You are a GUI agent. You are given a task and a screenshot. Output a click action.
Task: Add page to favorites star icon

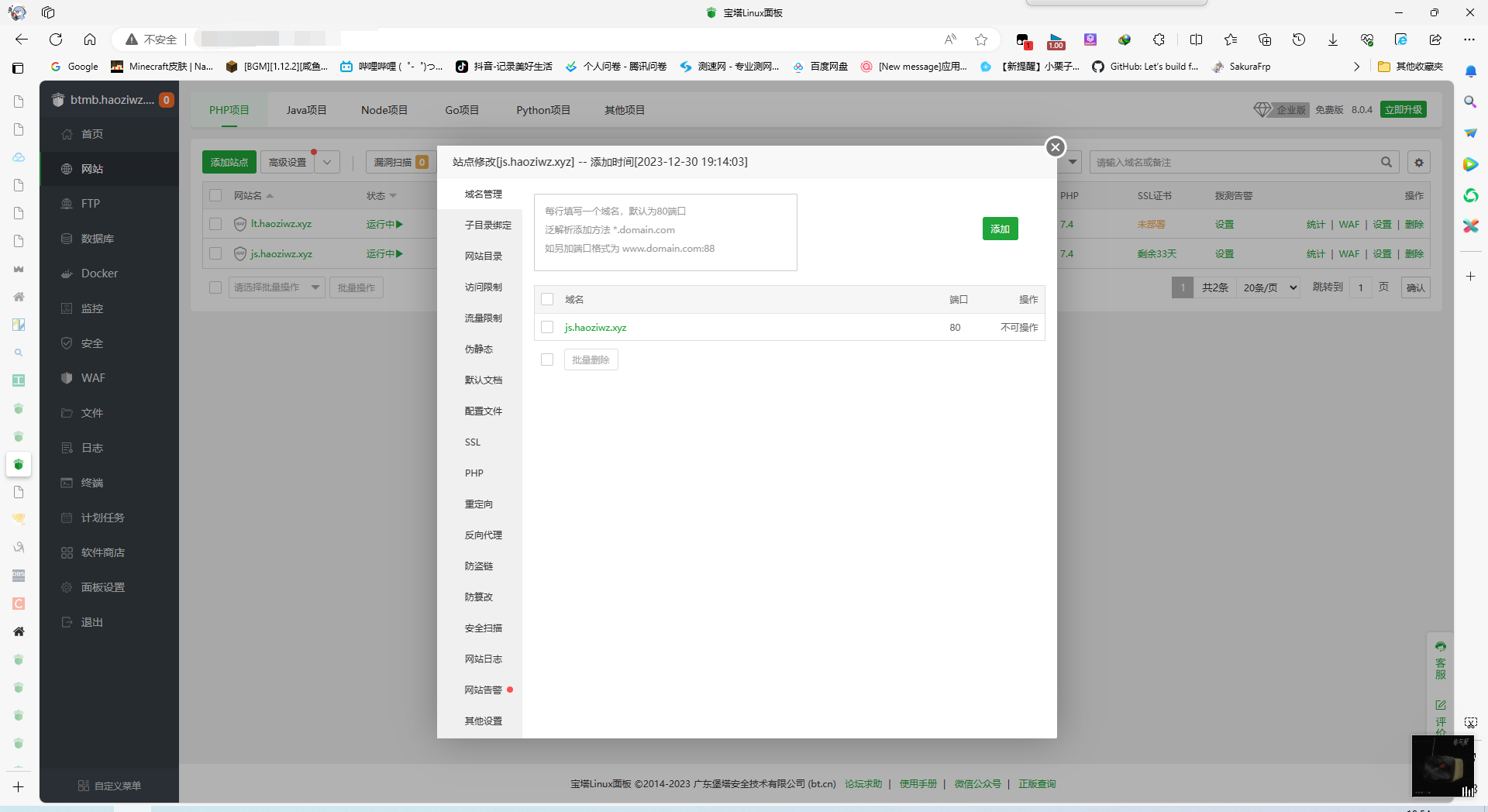[981, 40]
